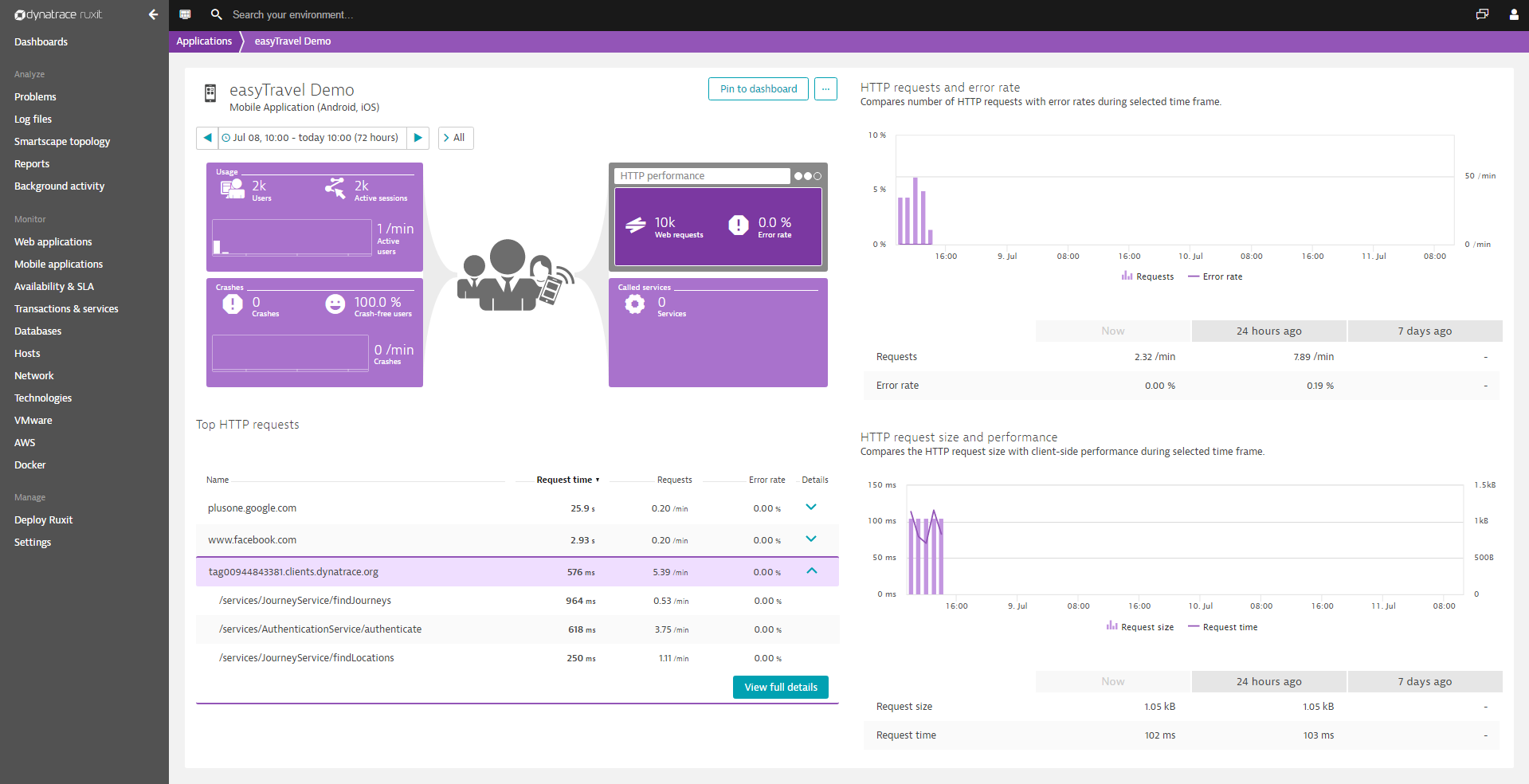
Task: Click /services/JourneyService/findLocations row
Action: click(x=517, y=658)
